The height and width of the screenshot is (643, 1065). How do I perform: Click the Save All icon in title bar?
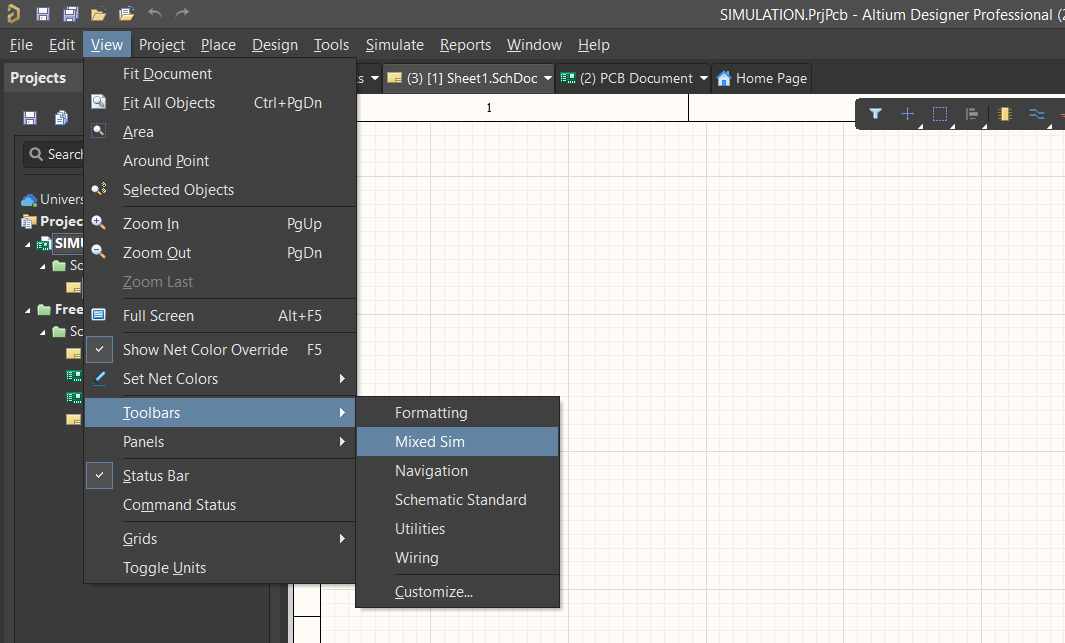click(x=70, y=14)
